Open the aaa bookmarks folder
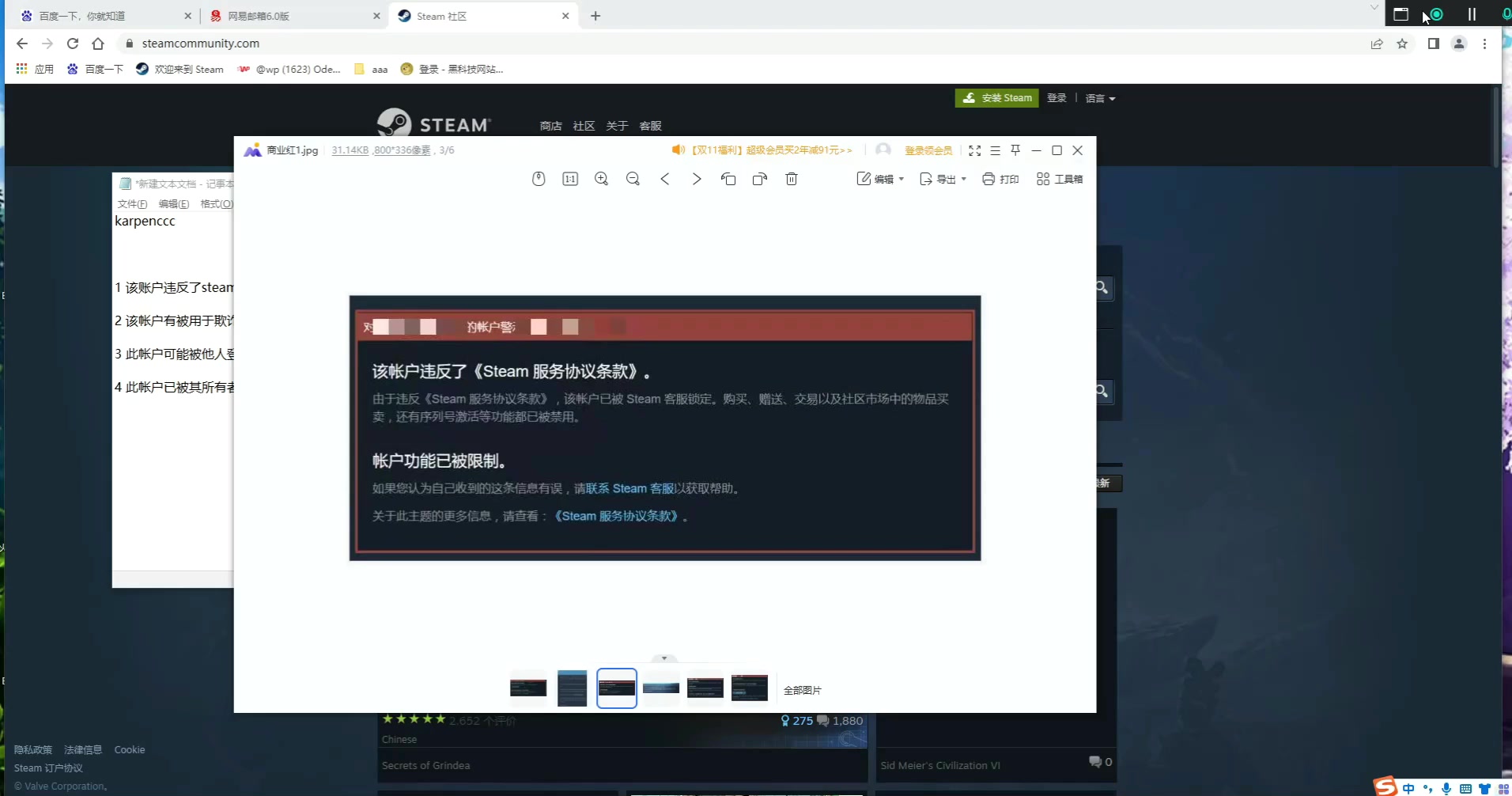This screenshot has height=796, width=1512. click(x=372, y=69)
